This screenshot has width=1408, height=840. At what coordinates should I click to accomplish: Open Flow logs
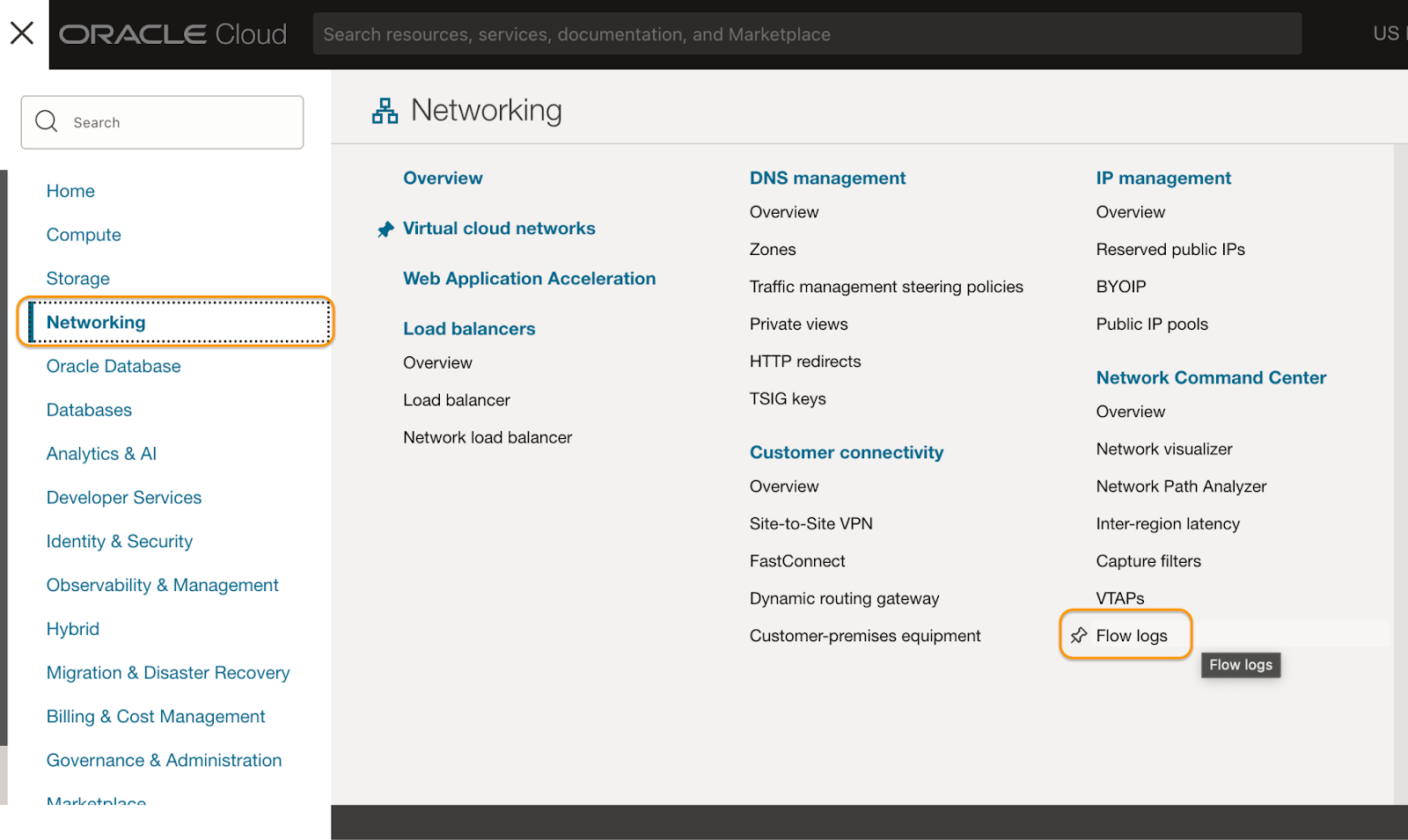[x=1132, y=636]
